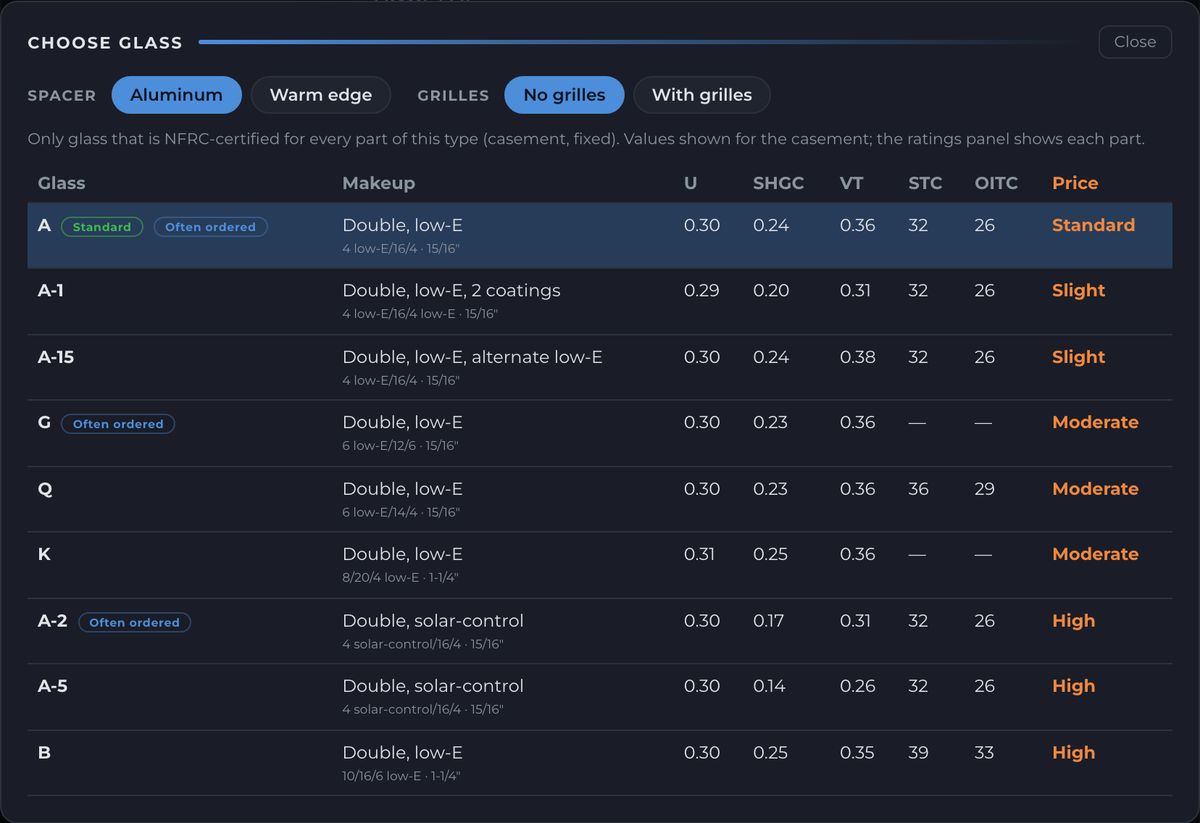This screenshot has height=823, width=1200.
Task: Click the U value 0.31
Action: [700, 554]
